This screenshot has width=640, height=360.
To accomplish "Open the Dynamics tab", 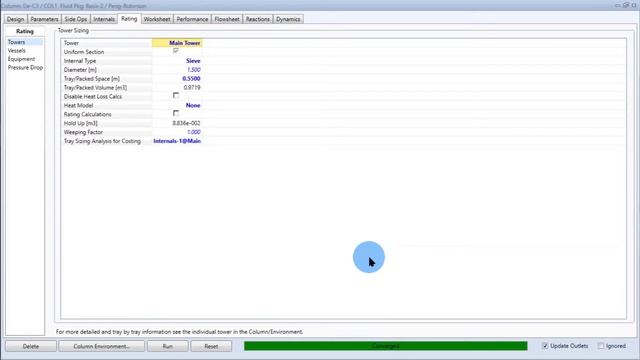I will pos(288,19).
